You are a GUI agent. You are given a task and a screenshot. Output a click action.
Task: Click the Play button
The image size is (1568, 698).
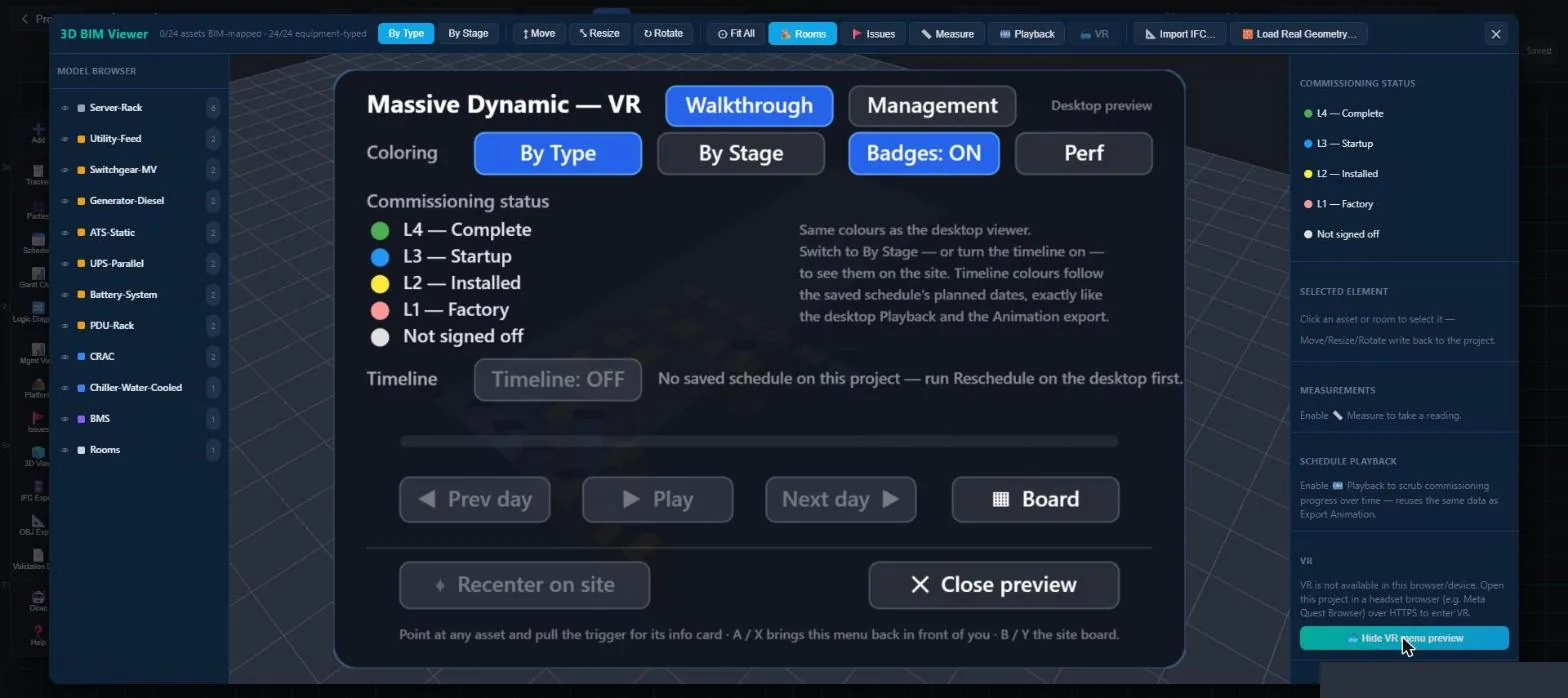(658, 500)
